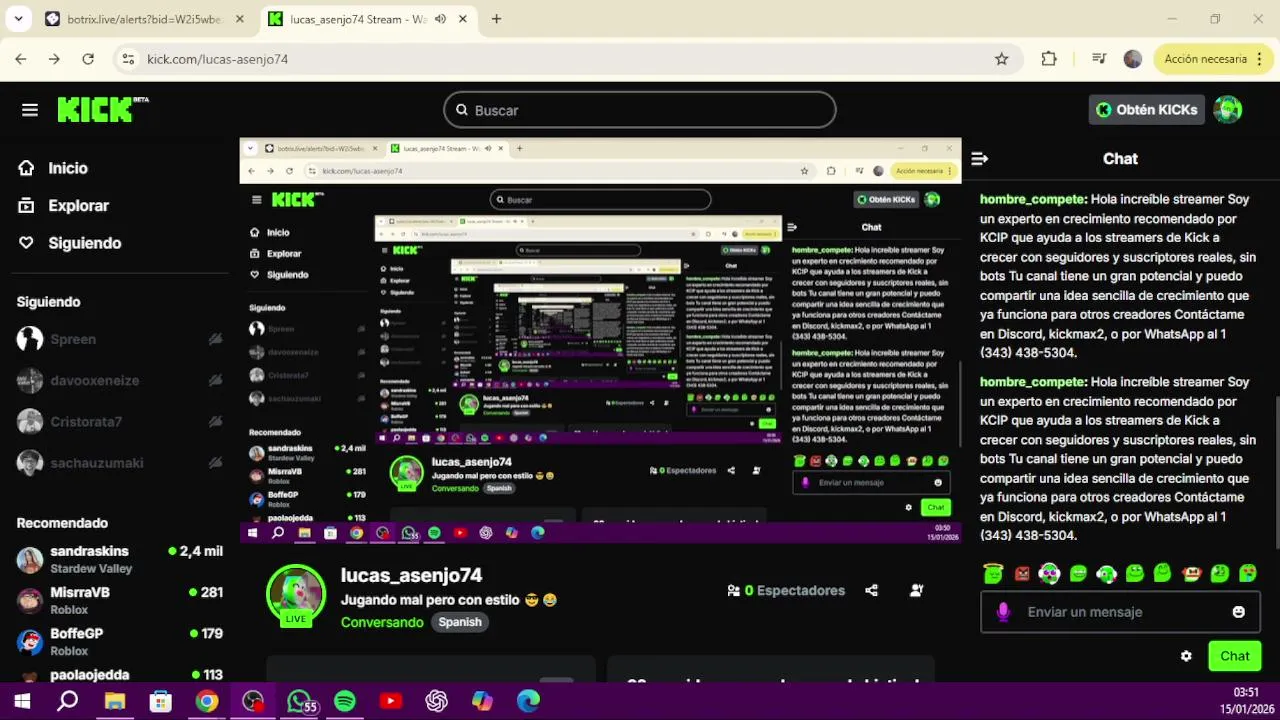Image resolution: width=1280 pixels, height=720 pixels.
Task: Reload the page
Action: click(88, 59)
